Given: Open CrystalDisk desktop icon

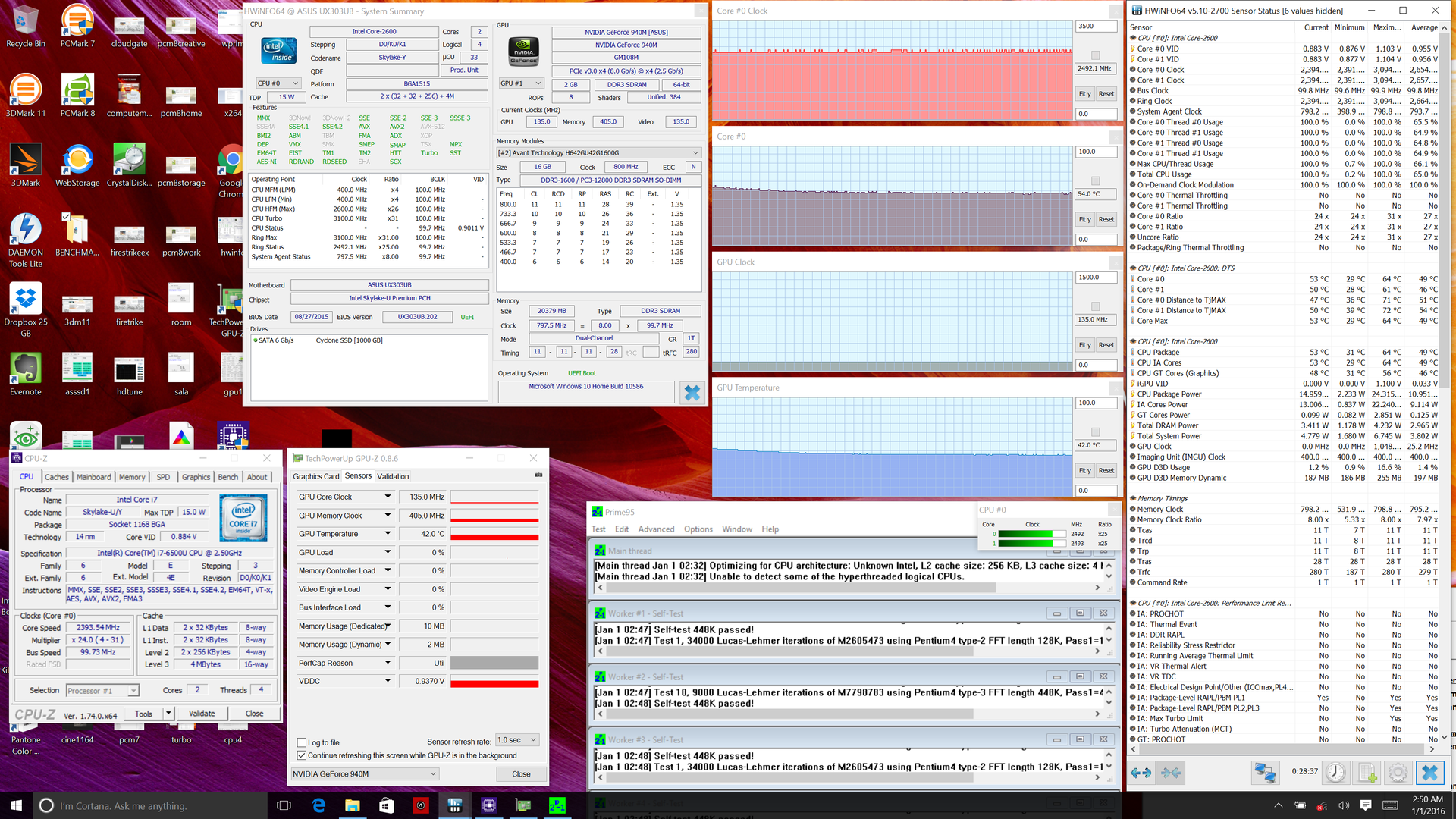Looking at the screenshot, I should click(x=129, y=166).
